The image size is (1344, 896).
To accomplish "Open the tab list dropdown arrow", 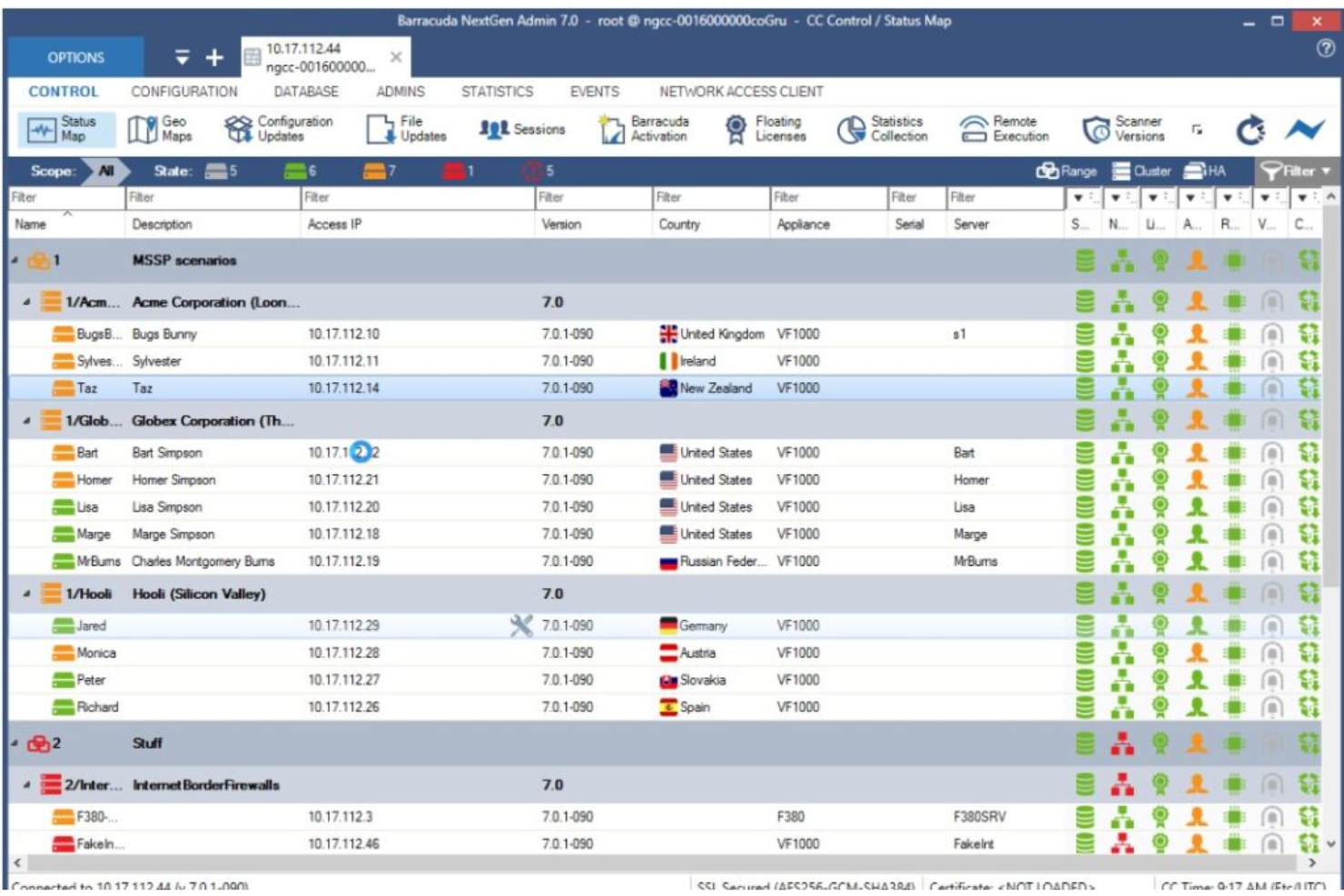I will (183, 57).
